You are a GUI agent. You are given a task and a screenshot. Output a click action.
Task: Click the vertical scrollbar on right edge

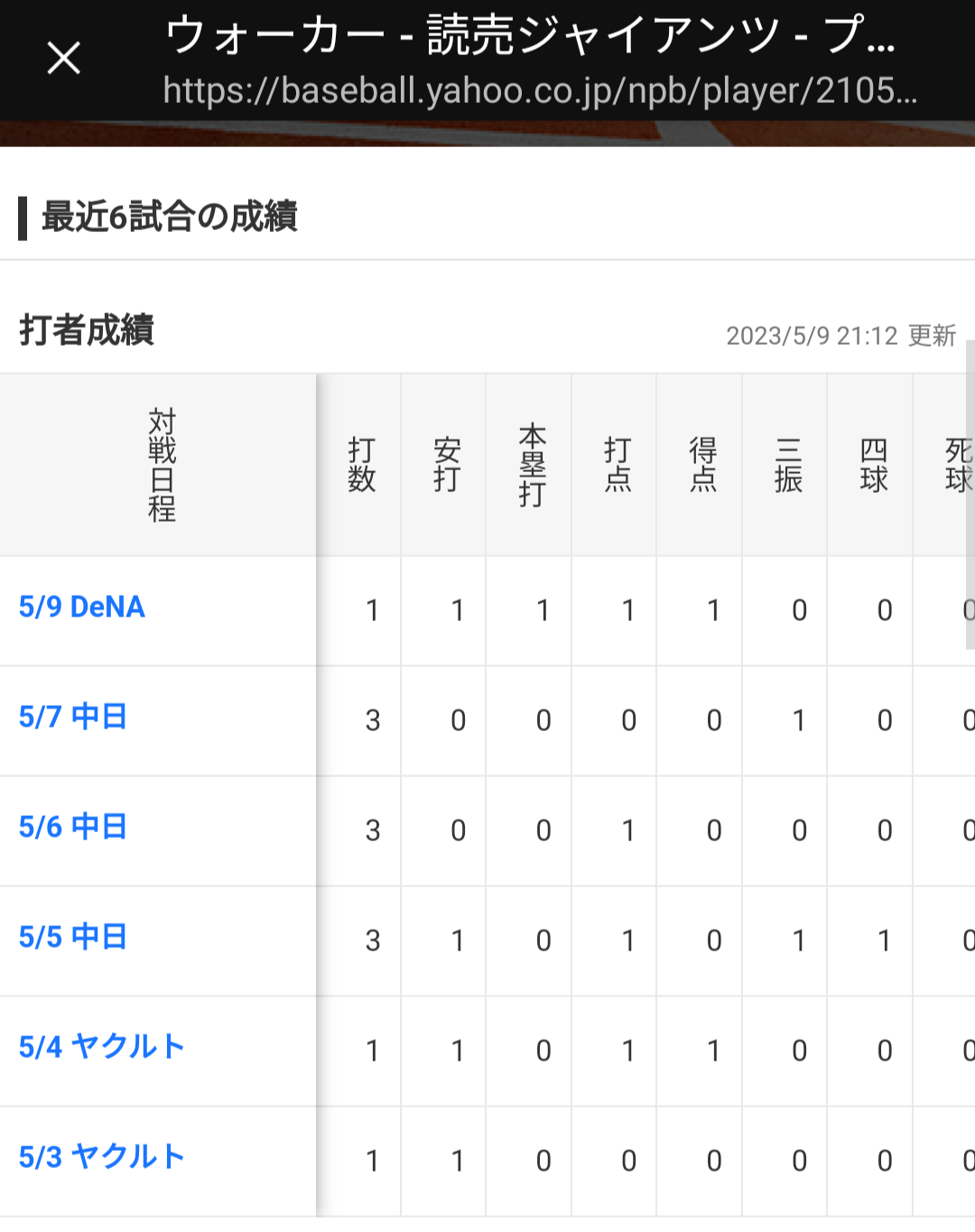(x=970, y=495)
